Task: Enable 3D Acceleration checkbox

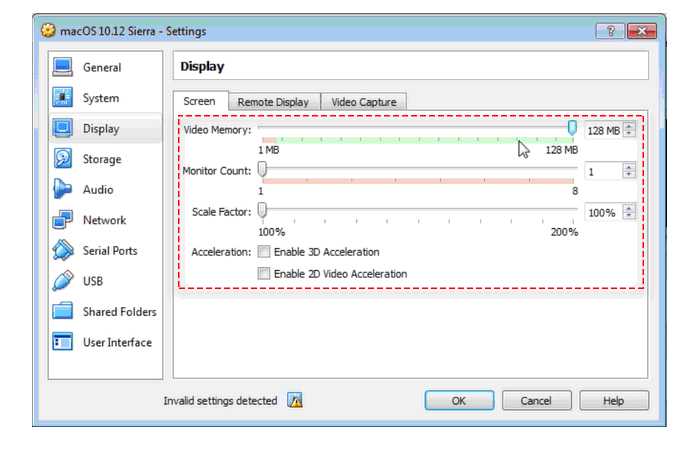Action: point(264,252)
